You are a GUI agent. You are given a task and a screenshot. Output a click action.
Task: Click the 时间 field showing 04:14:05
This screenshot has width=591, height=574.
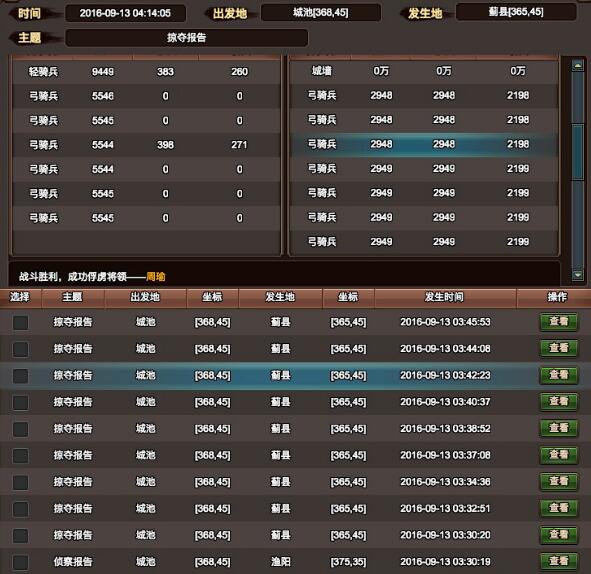tap(125, 13)
